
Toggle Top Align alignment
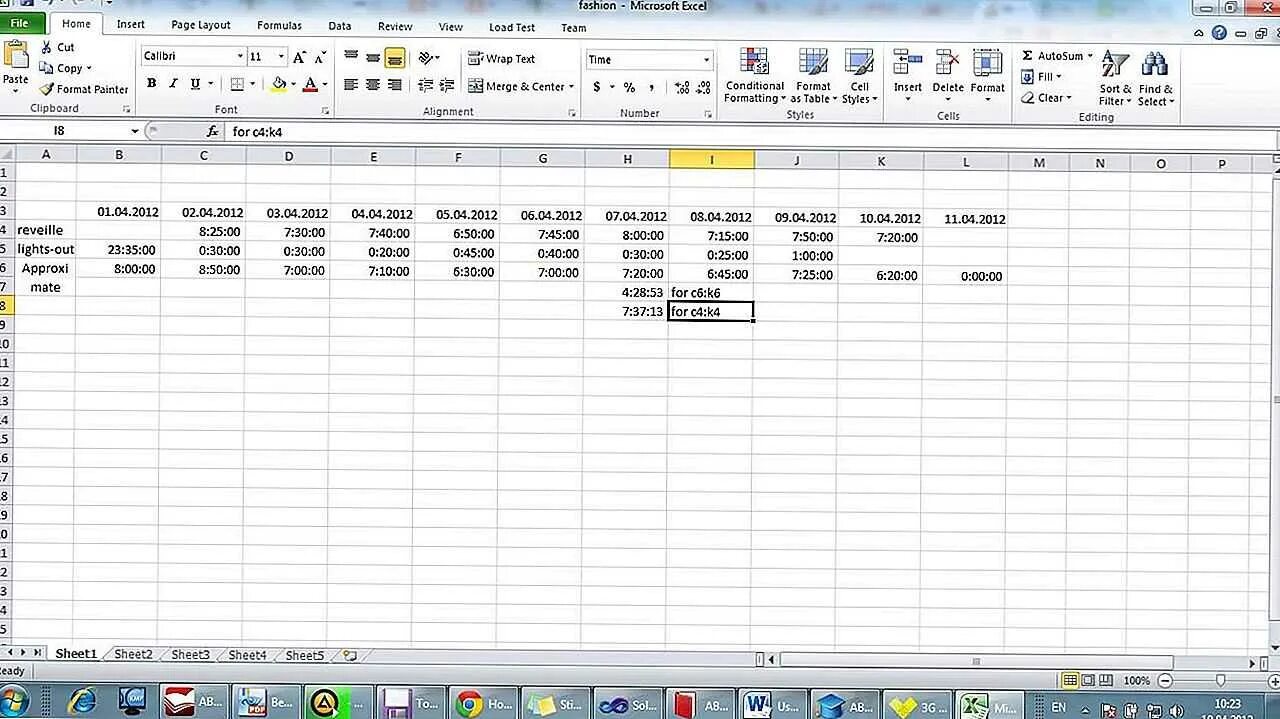pos(351,58)
